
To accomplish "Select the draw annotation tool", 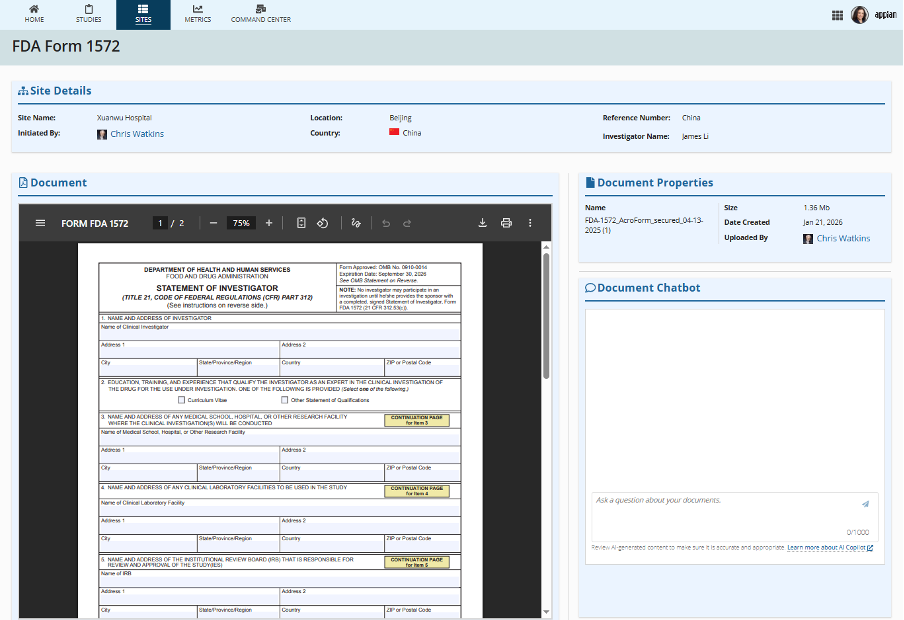I will click(x=357, y=223).
